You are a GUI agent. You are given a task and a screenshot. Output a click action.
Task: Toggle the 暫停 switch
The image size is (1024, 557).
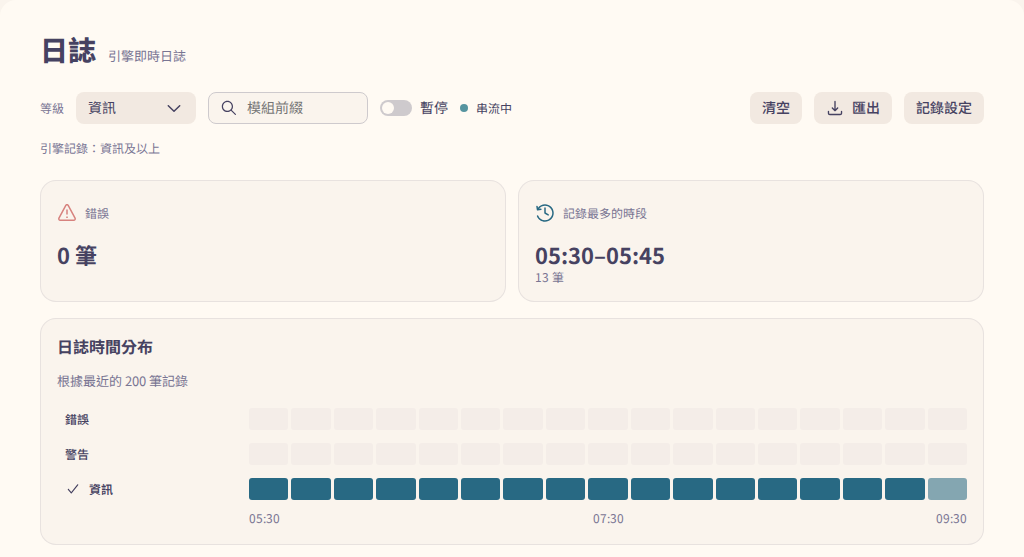[396, 108]
